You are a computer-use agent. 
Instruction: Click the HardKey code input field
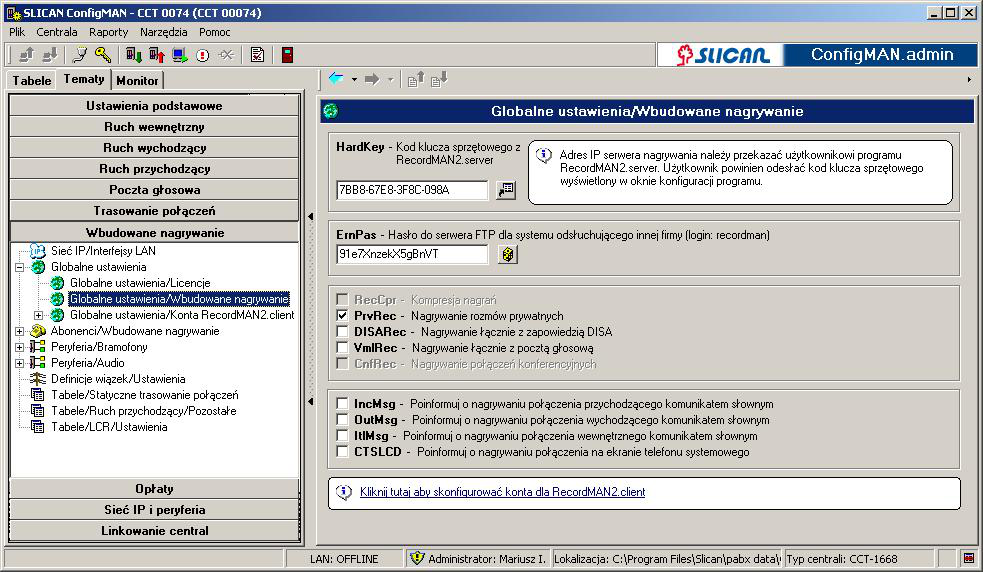click(412, 190)
